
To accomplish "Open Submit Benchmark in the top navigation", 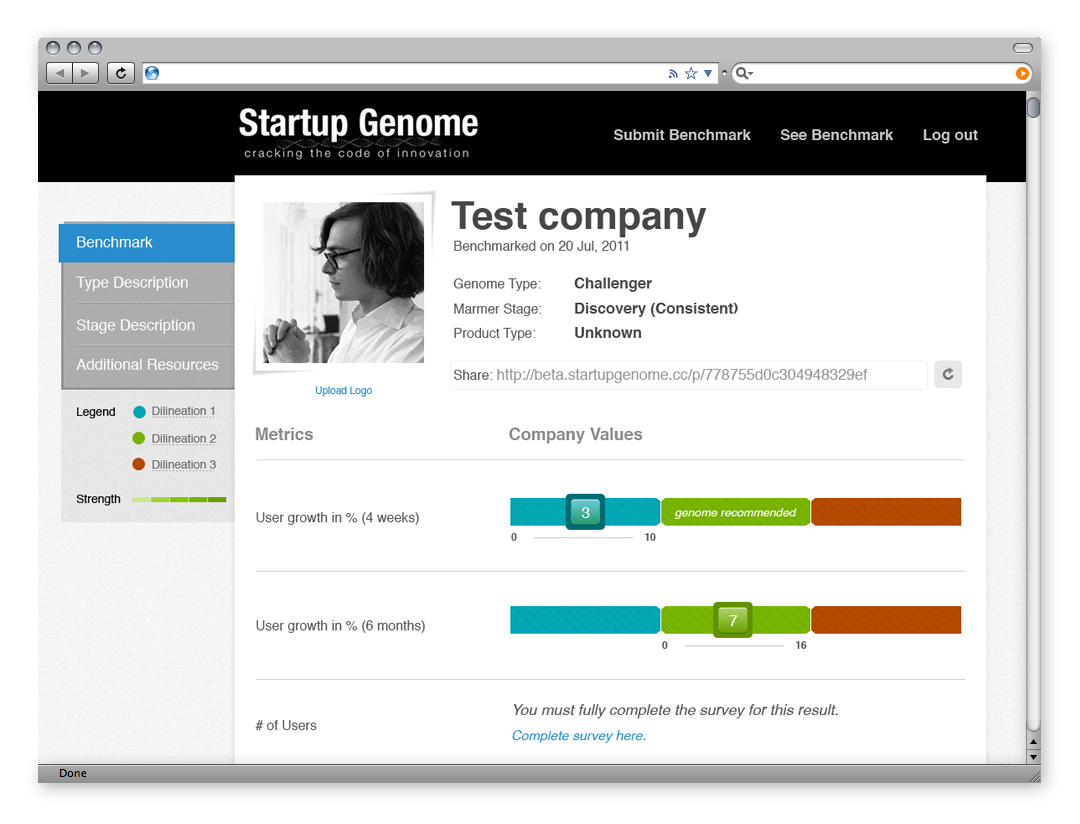I will [x=682, y=135].
